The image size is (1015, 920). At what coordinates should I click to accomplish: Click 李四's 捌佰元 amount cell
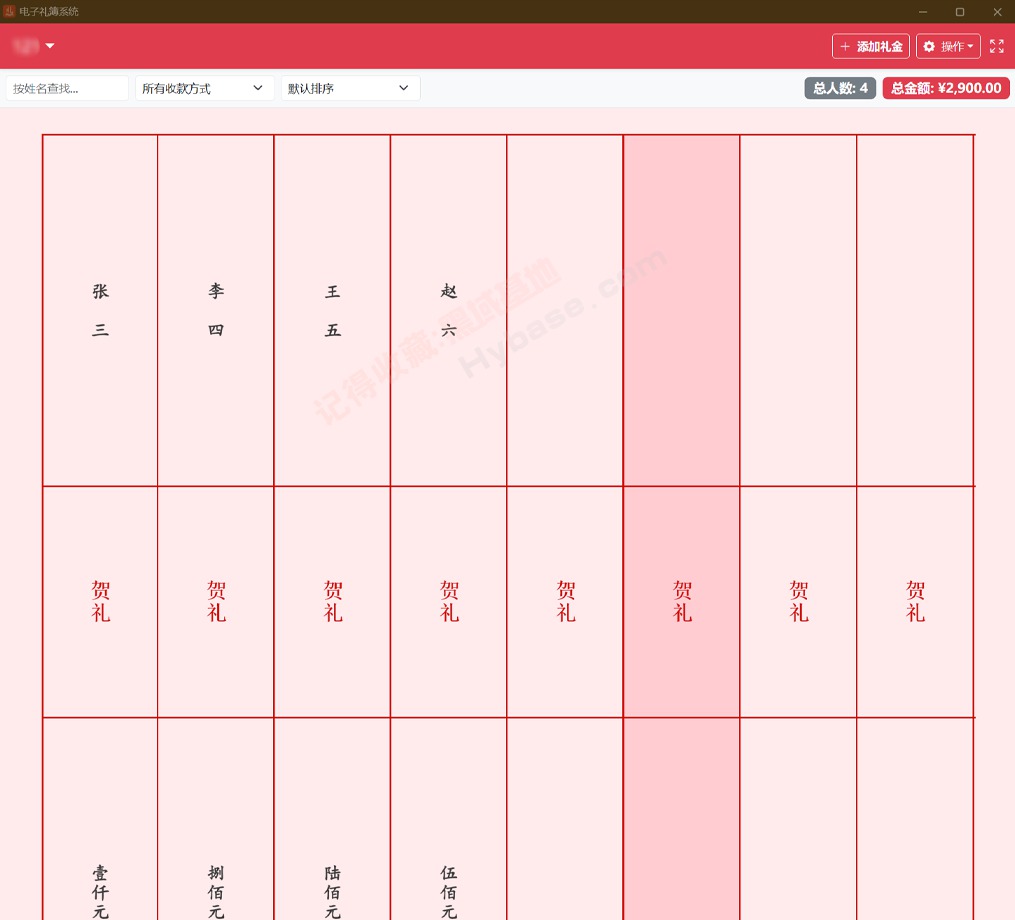coord(216,891)
